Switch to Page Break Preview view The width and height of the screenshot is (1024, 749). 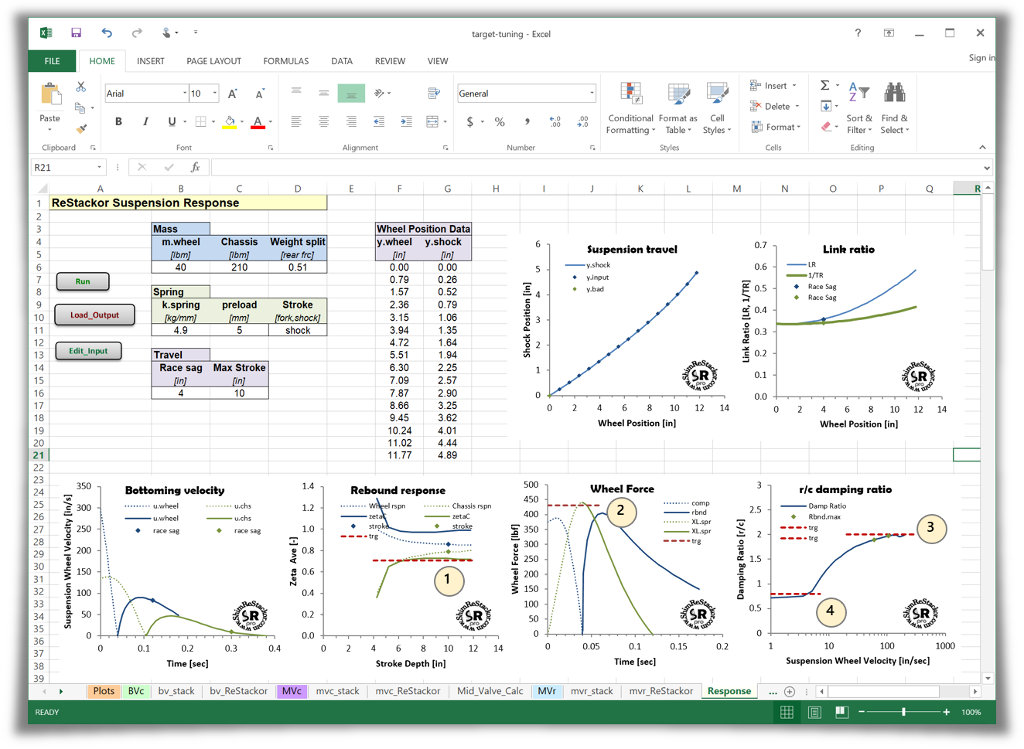[842, 712]
